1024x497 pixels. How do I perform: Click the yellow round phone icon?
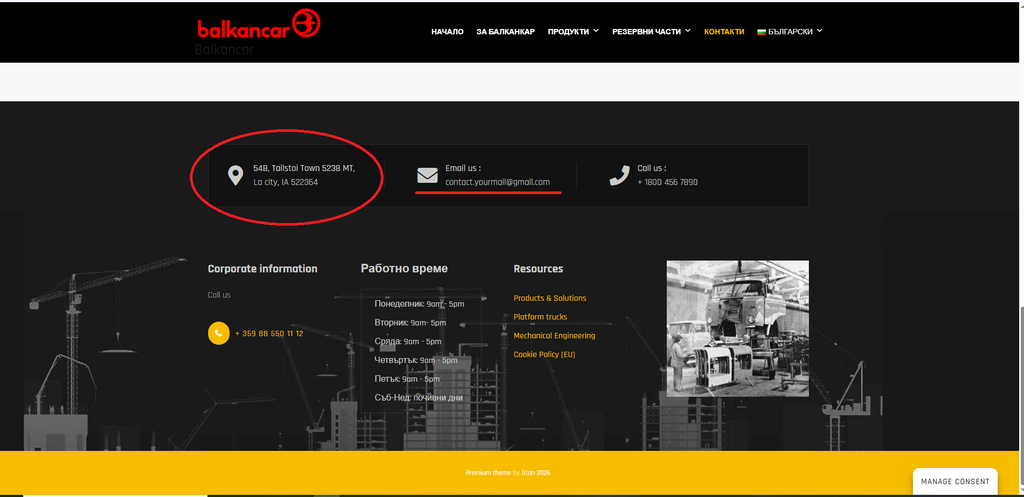[218, 333]
